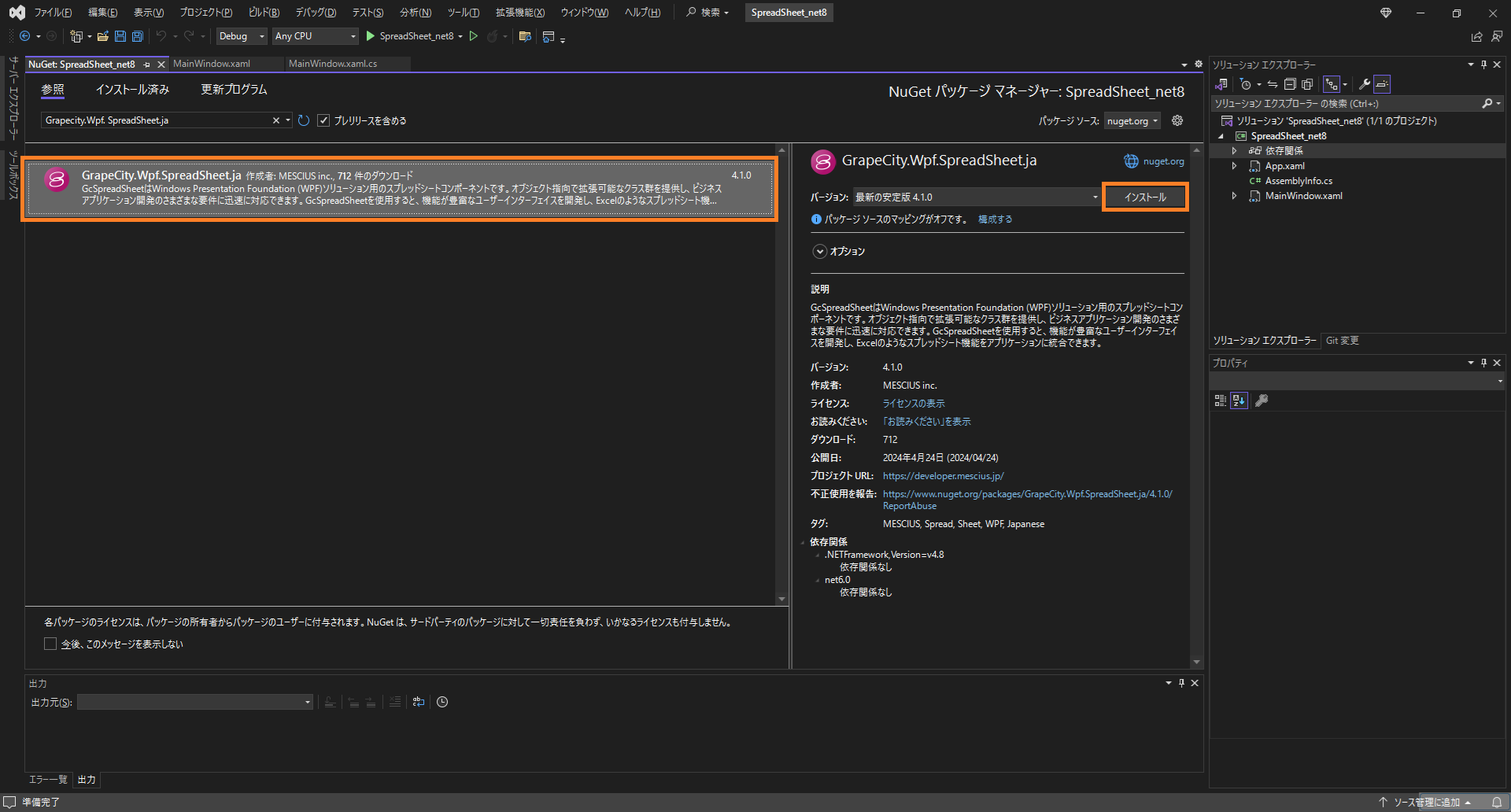1511x812 pixels.
Task: Open Solution Explorer properties wrench icon
Action: [1365, 84]
